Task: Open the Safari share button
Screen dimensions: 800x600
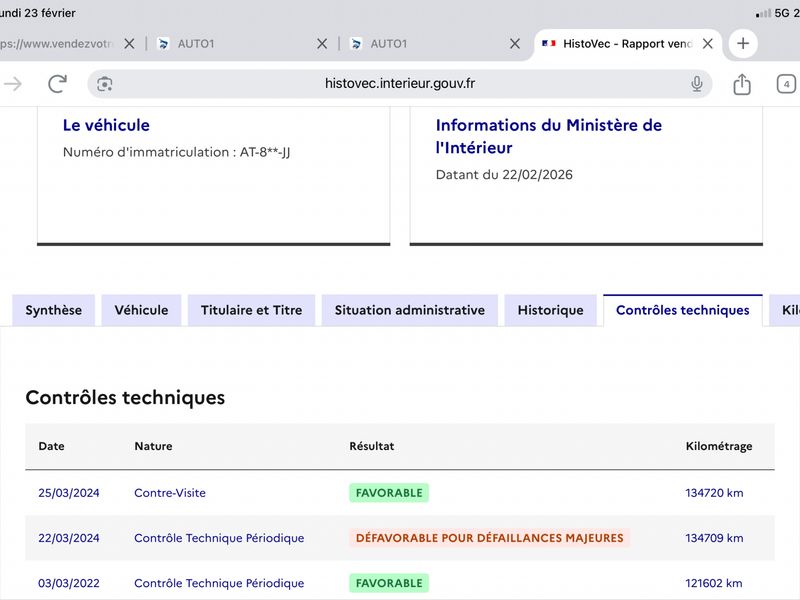Action: pyautogui.click(x=742, y=84)
